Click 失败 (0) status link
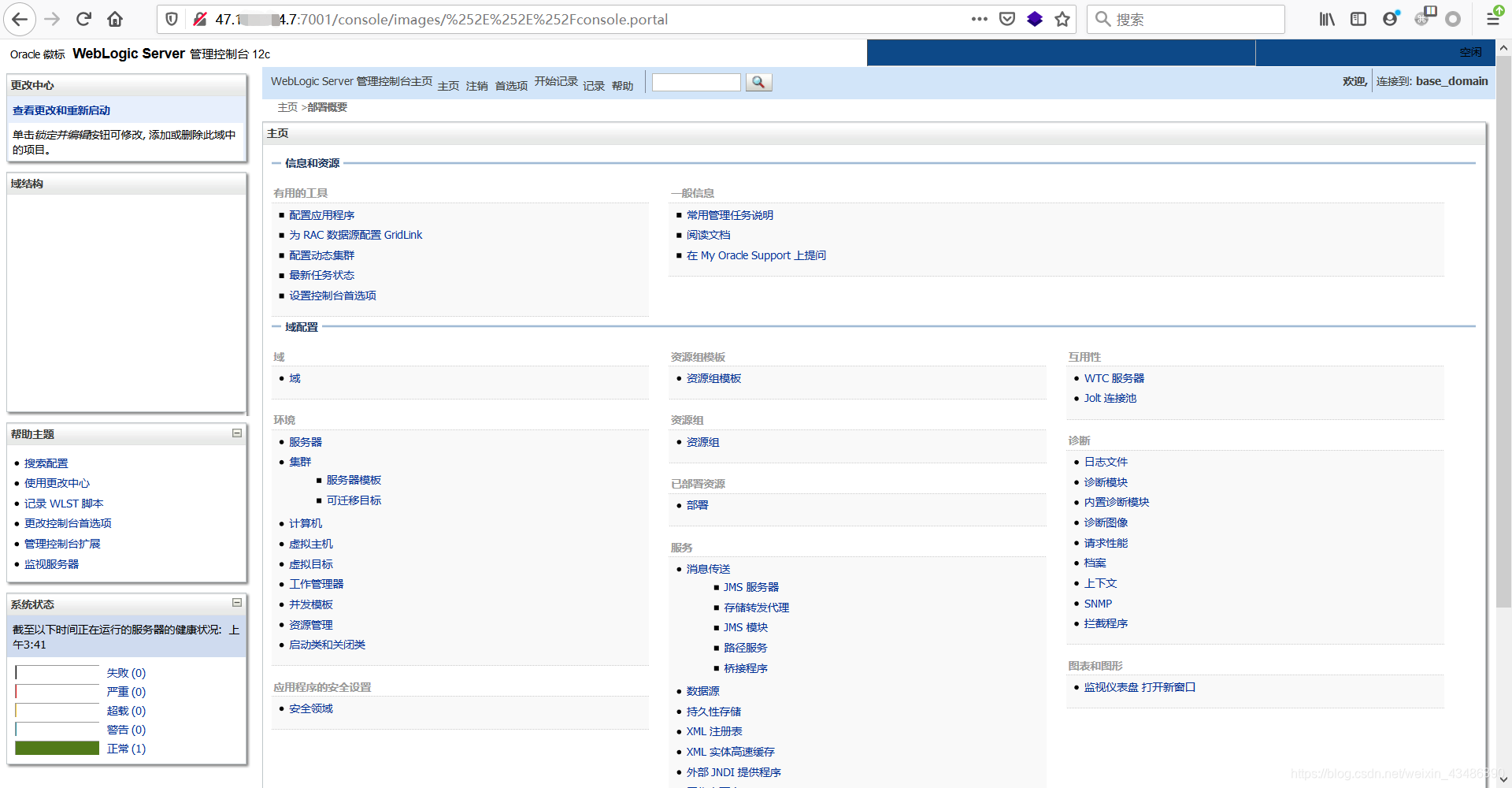1512x788 pixels. pyautogui.click(x=126, y=673)
